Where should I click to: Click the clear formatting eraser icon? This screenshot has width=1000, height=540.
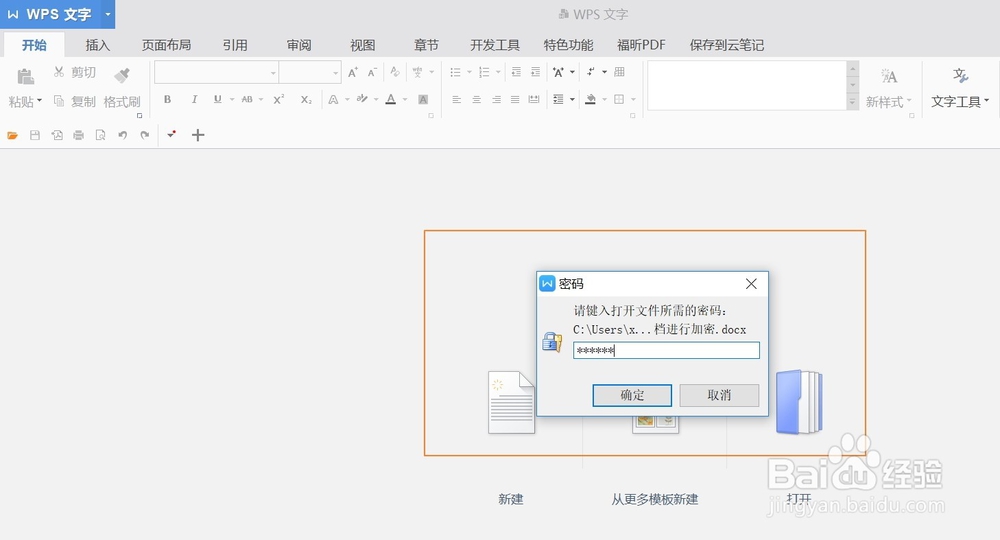(x=395, y=72)
